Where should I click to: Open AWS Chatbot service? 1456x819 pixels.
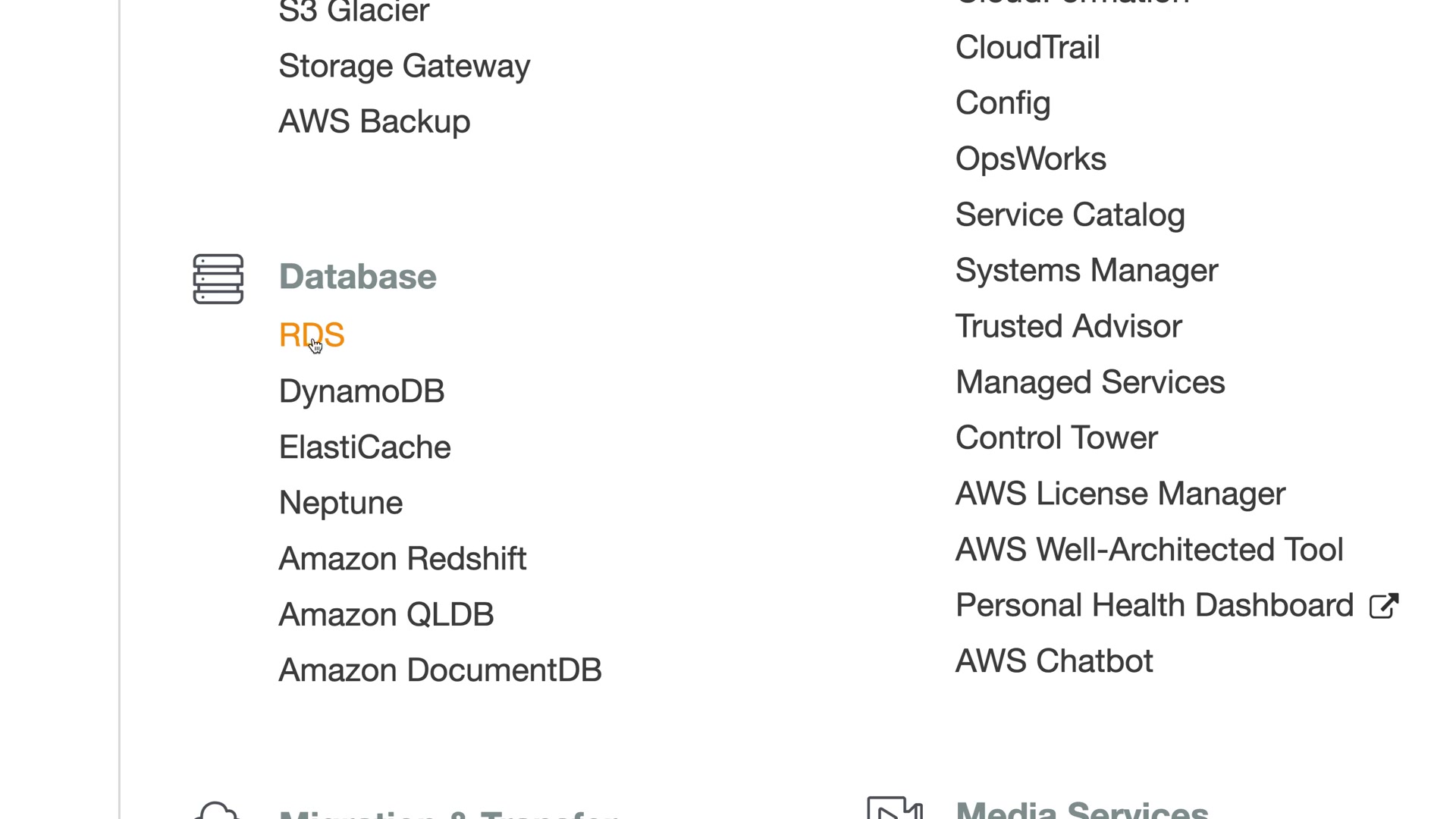pyautogui.click(x=1053, y=661)
